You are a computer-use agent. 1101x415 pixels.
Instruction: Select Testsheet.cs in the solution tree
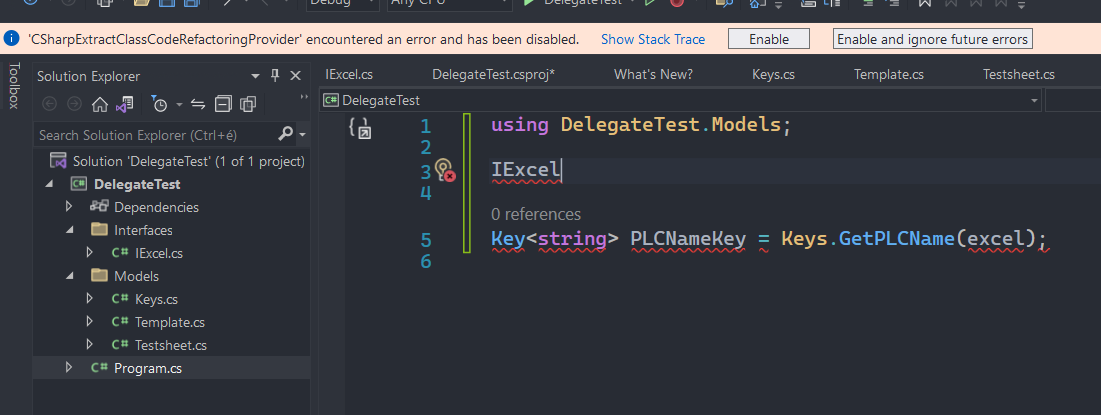(170, 345)
